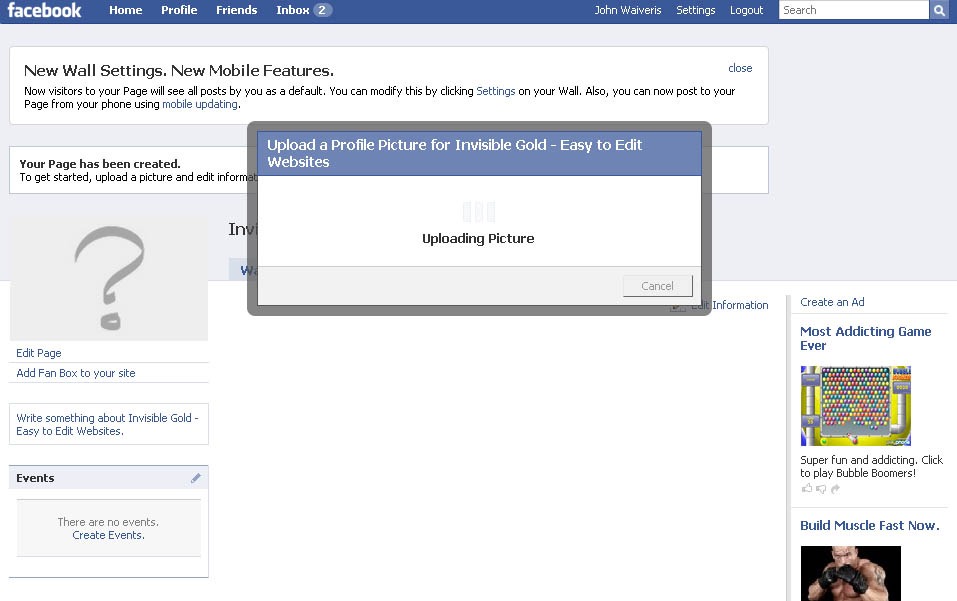This screenshot has height=601, width=957.
Task: Focus the Search input field
Action: 853,10
